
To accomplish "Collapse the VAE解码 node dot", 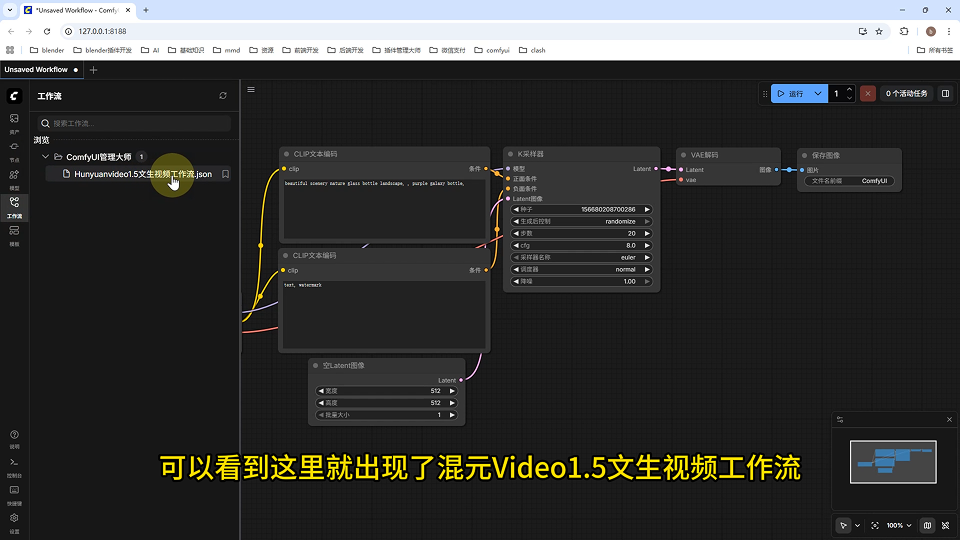I will pos(684,156).
